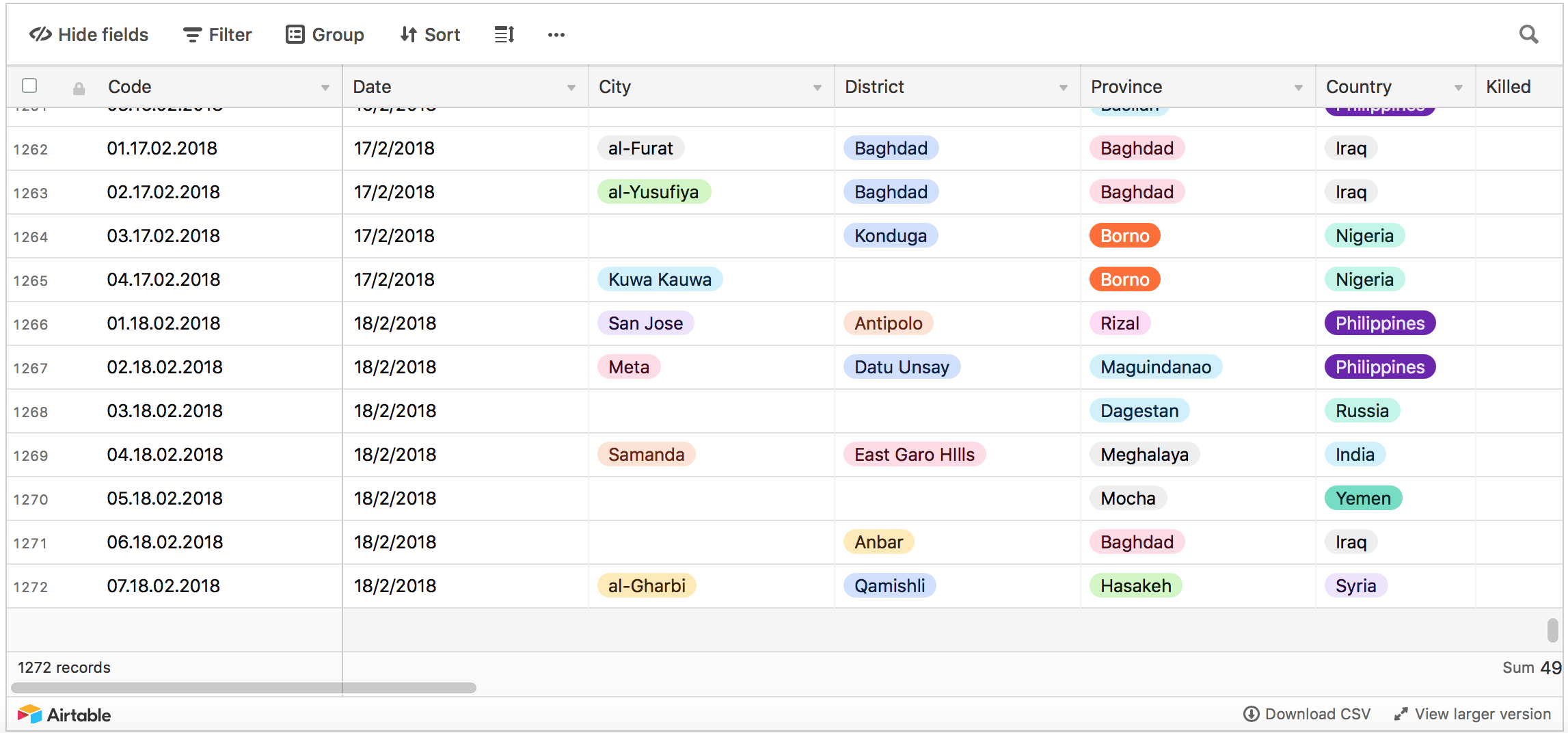Open the Filter menu
The image size is (1568, 733).
[217, 35]
